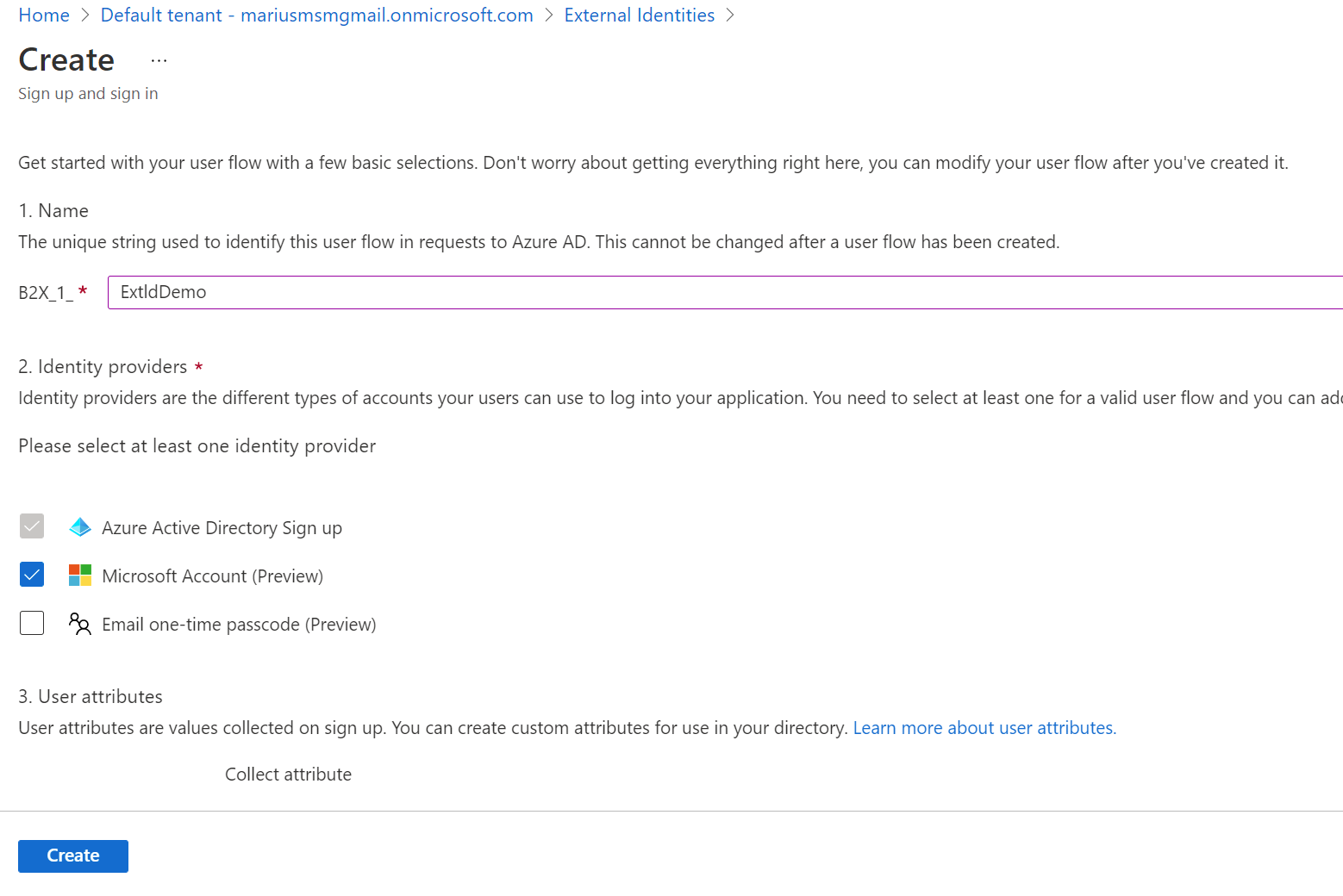Screen dimensions: 1343x896
Task: Open External Identities breadcrumb
Action: point(639,16)
